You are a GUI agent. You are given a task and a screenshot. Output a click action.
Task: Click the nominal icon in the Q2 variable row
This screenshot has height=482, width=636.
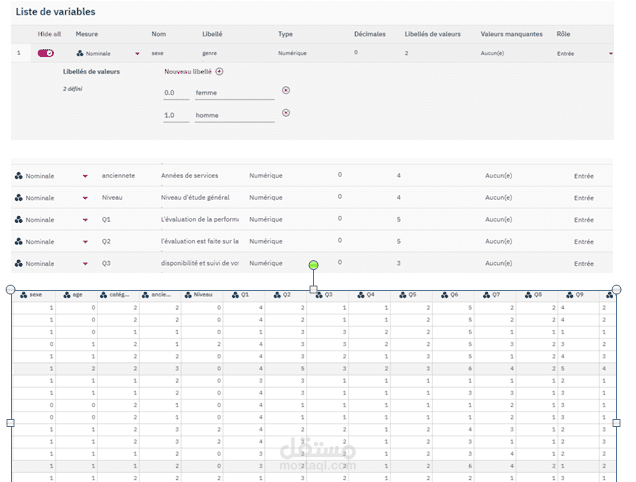point(19,241)
